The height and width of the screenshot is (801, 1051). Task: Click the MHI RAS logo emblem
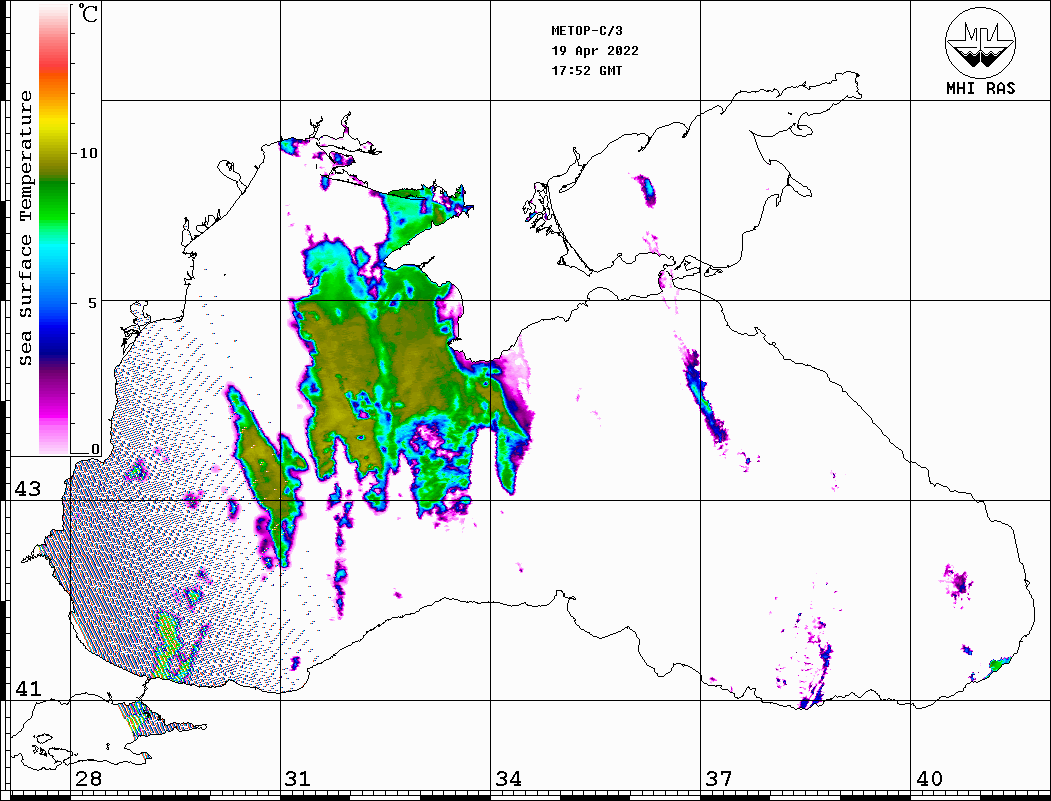(981, 42)
